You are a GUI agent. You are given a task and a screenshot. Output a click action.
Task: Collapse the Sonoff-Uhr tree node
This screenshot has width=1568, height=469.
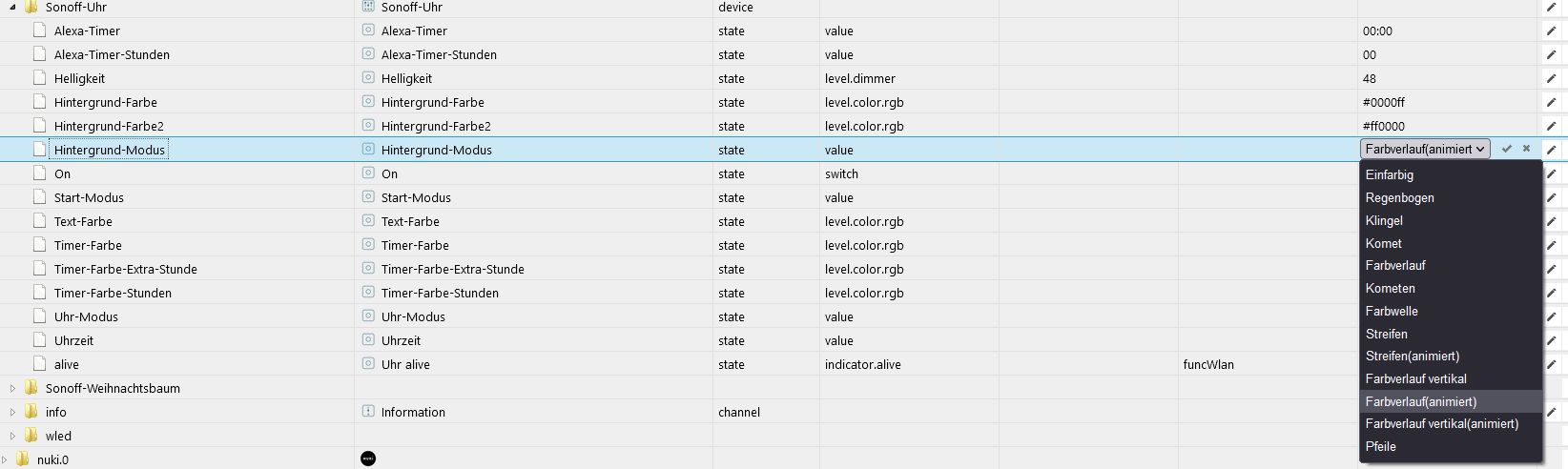[12, 7]
